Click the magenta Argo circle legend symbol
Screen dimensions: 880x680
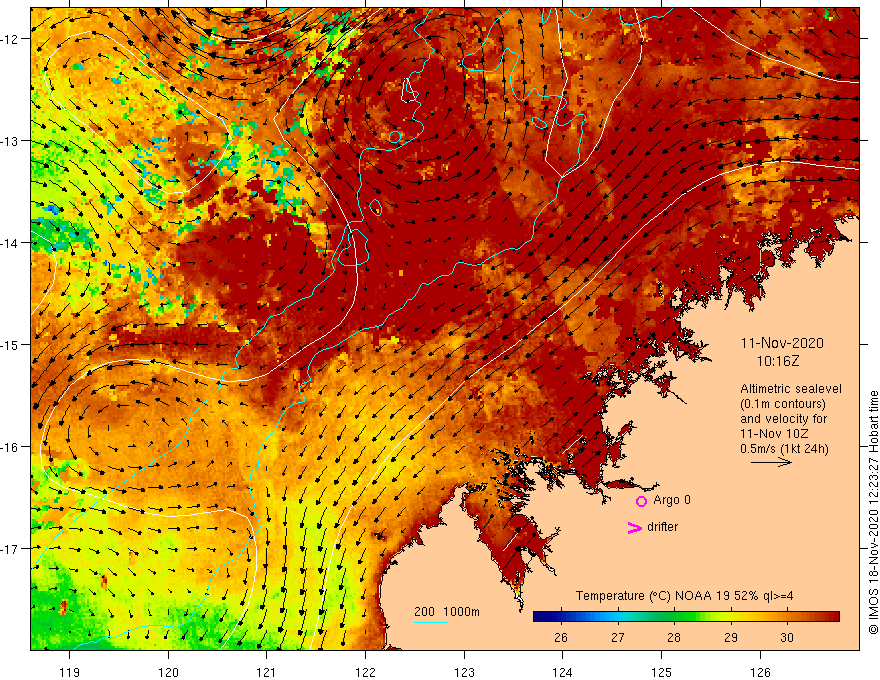[641, 501]
